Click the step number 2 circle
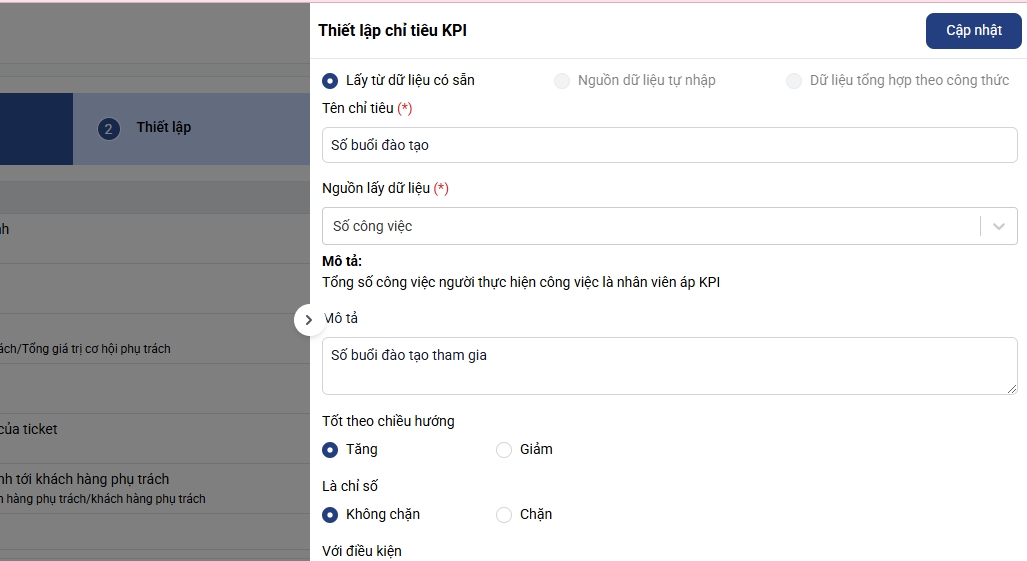The image size is (1027, 561). pyautogui.click(x=108, y=129)
